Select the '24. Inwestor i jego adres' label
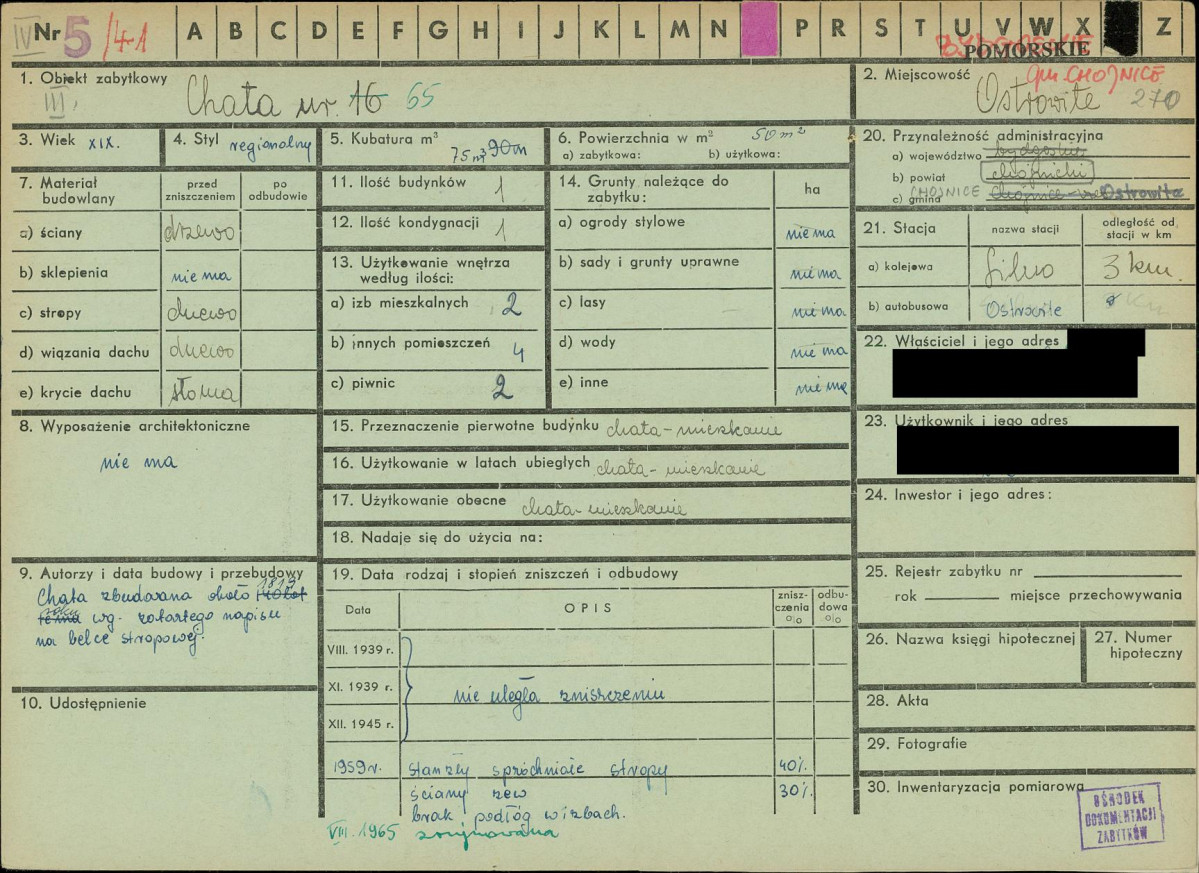 pos(958,495)
